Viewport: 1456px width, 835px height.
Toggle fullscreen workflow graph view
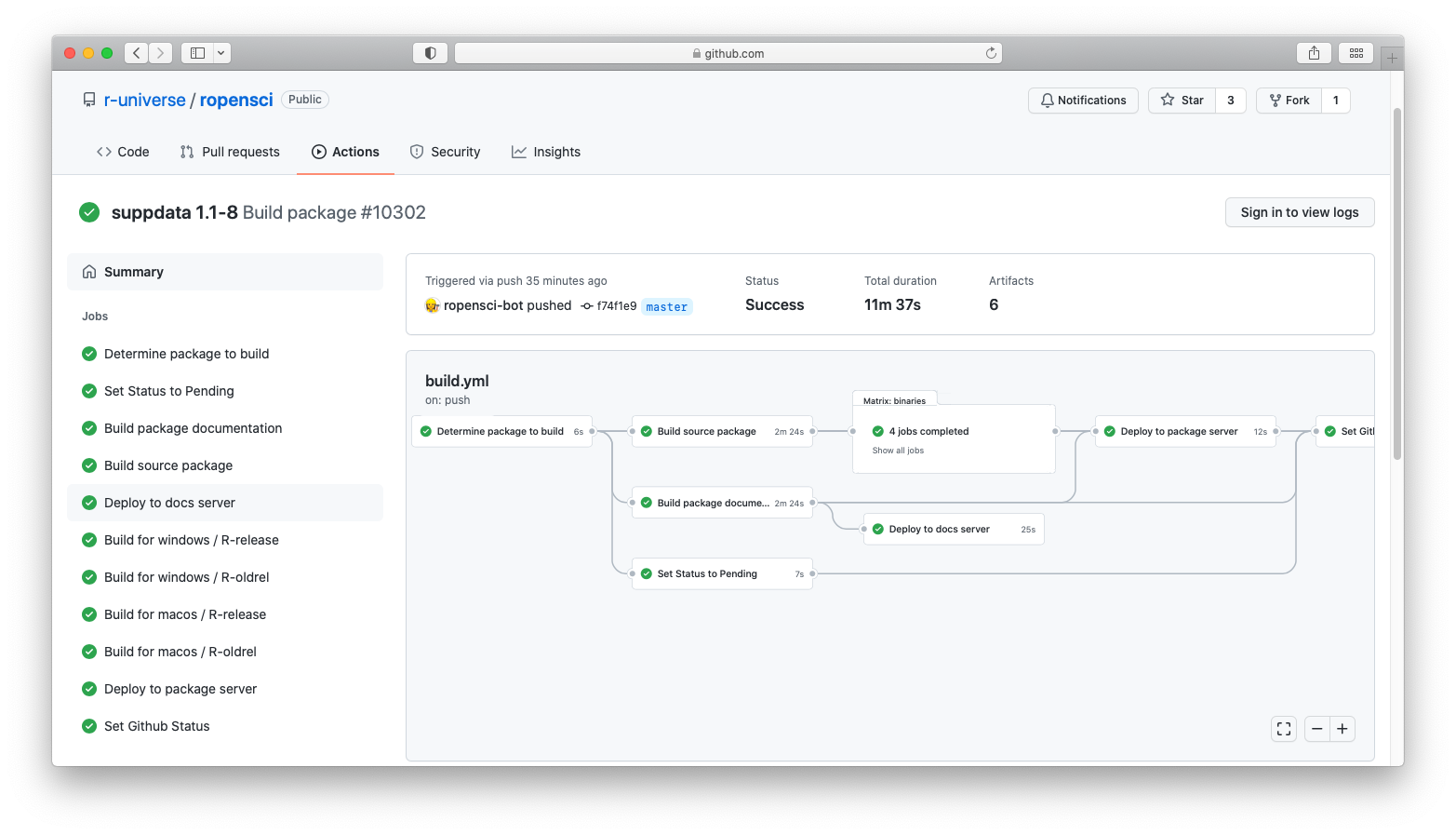click(1284, 729)
